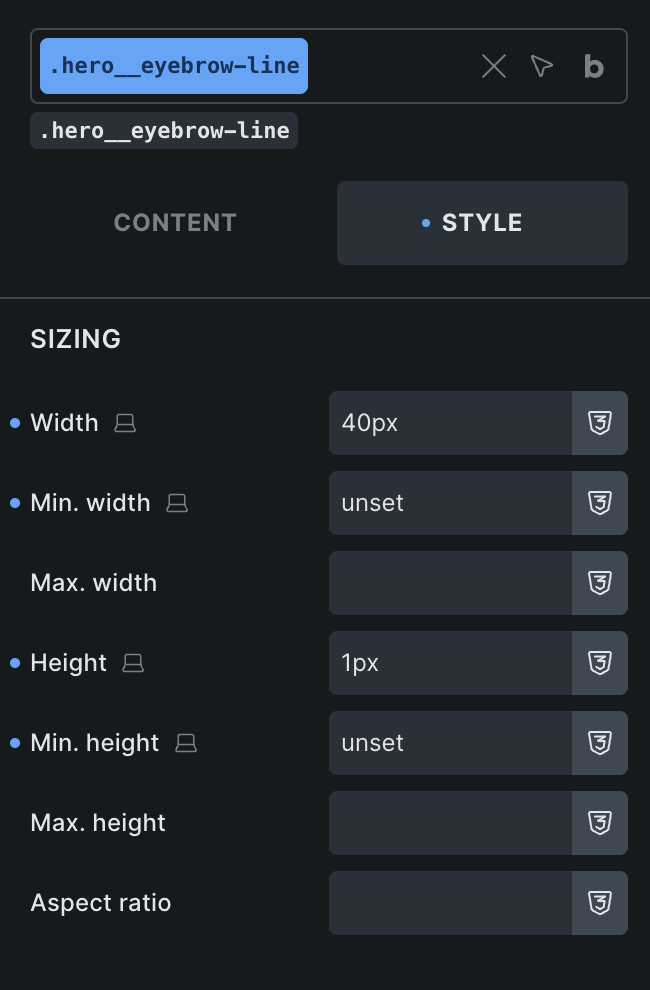
Task: Click the CSS3 icon beside Width field
Action: click(x=600, y=423)
